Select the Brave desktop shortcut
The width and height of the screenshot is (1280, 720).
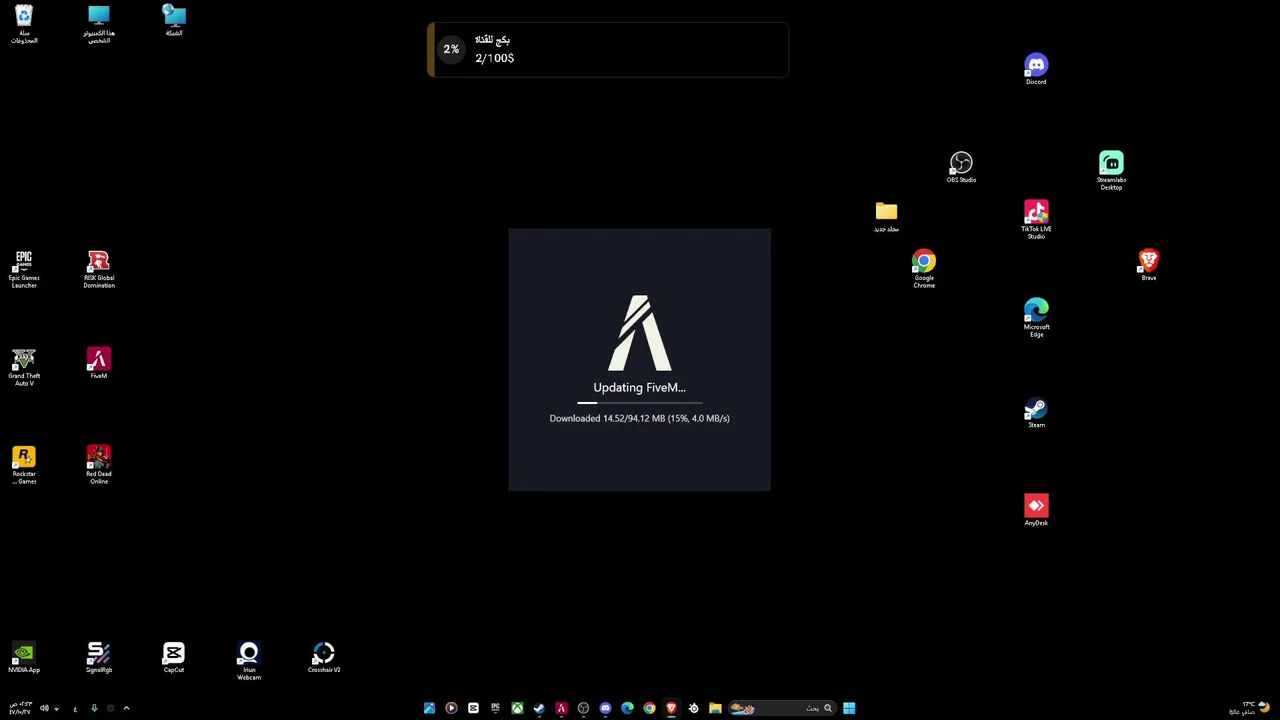point(1148,266)
